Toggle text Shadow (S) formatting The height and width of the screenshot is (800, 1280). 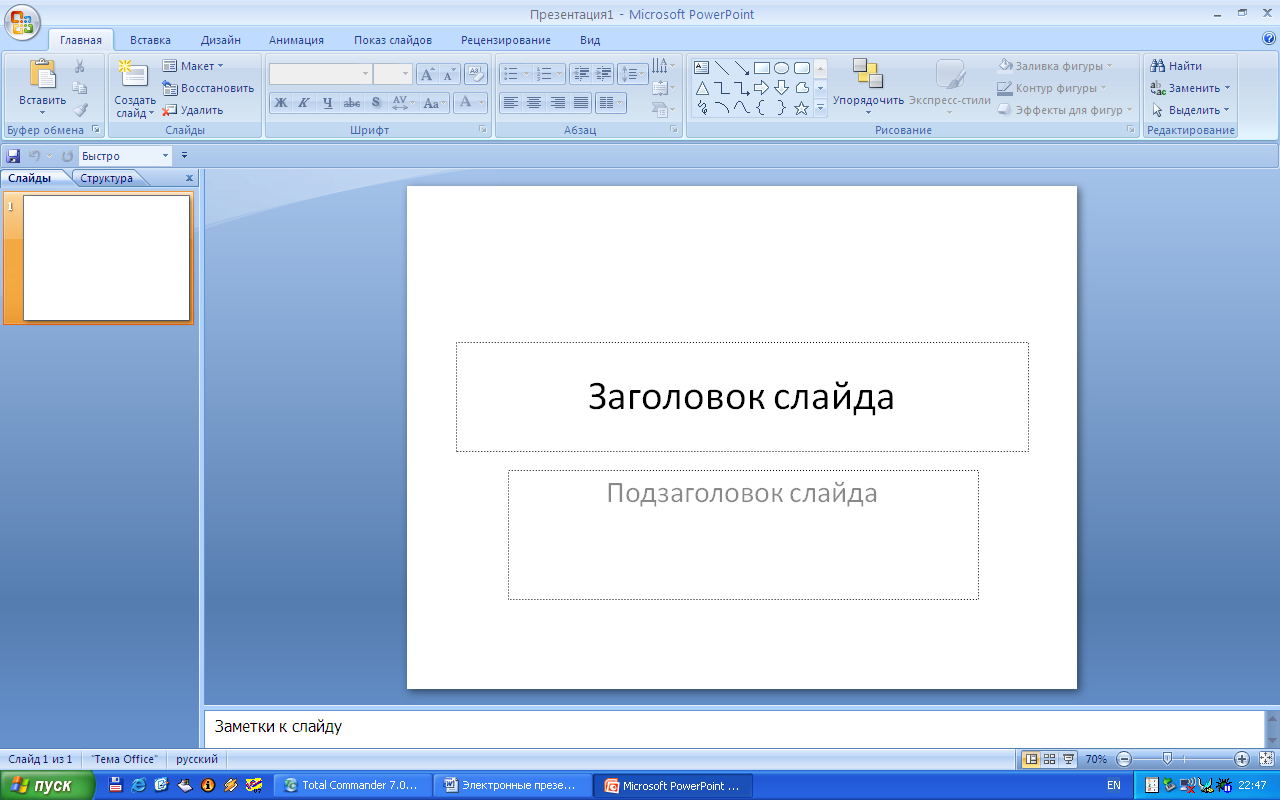[x=376, y=103]
